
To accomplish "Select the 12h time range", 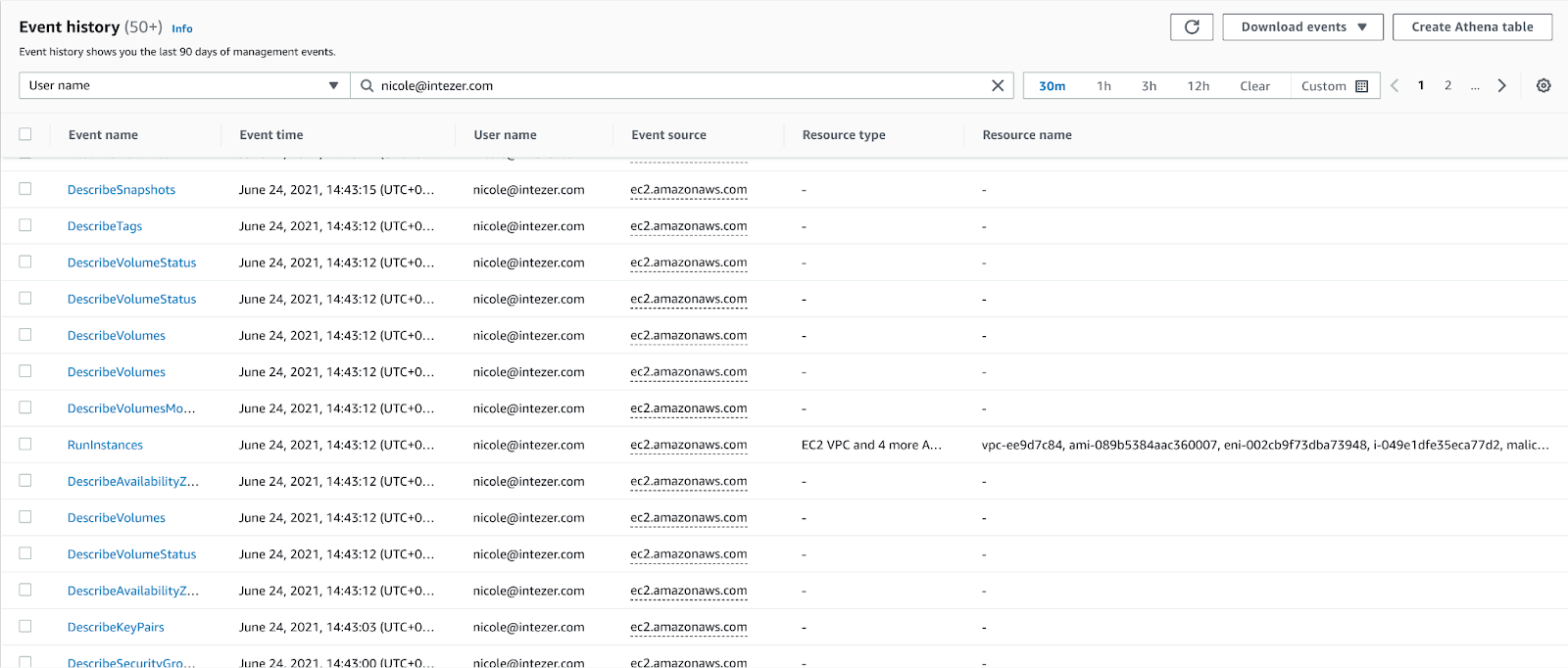I will point(1198,86).
